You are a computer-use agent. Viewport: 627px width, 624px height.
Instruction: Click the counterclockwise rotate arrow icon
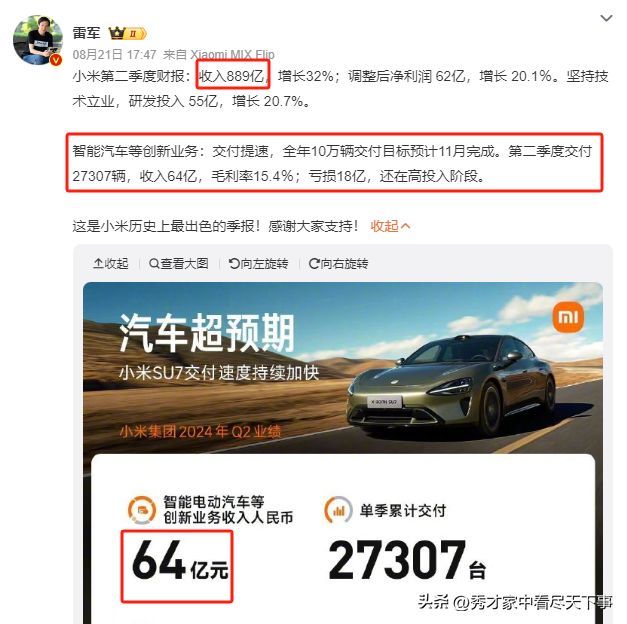(234, 264)
